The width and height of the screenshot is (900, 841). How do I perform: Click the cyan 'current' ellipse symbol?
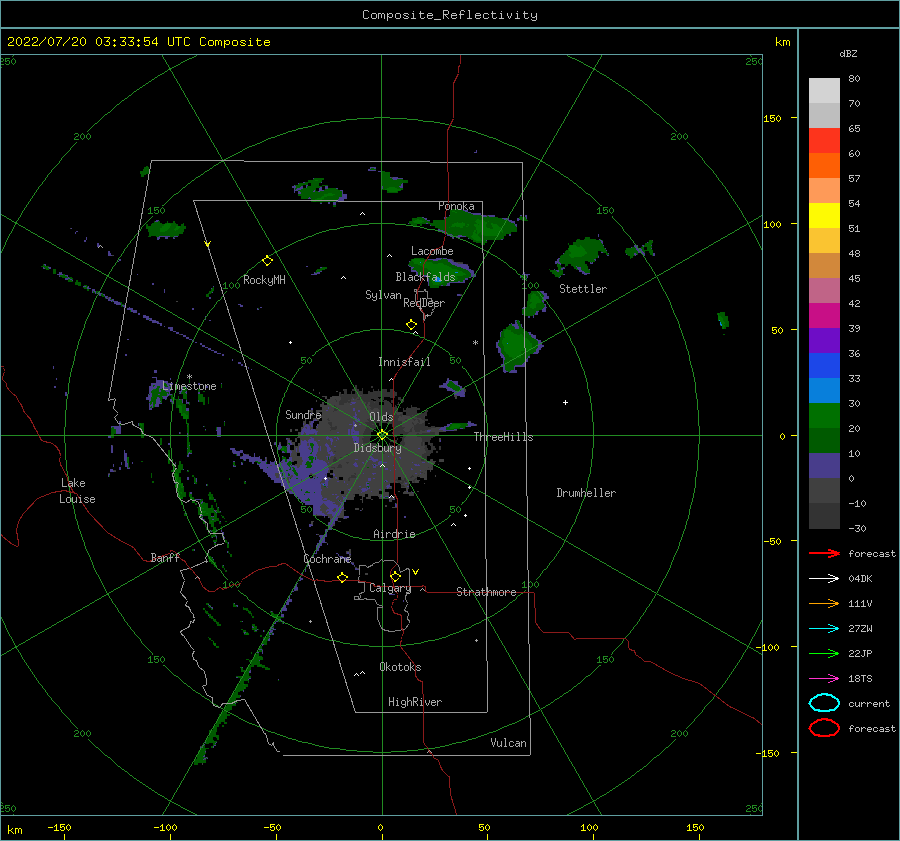click(824, 703)
